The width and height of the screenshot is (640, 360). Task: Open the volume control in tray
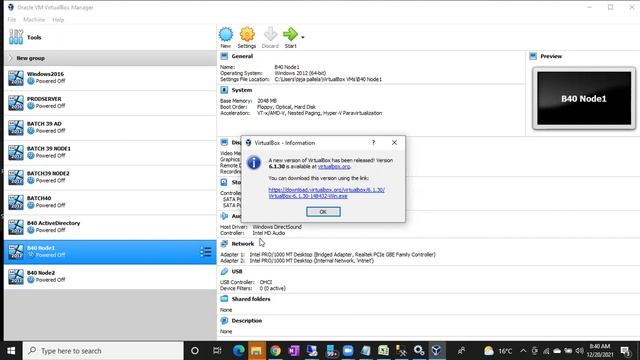coord(579,351)
